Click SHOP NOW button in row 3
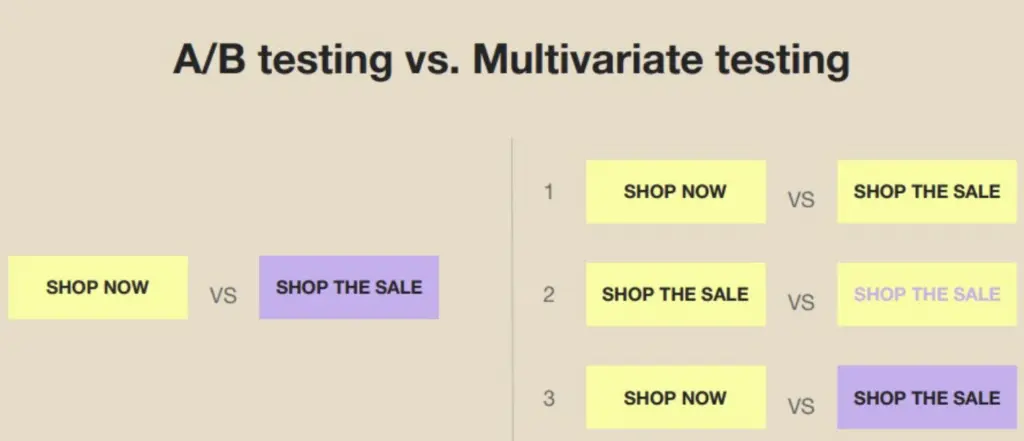Screen dimensions: 1024x441 (675, 398)
